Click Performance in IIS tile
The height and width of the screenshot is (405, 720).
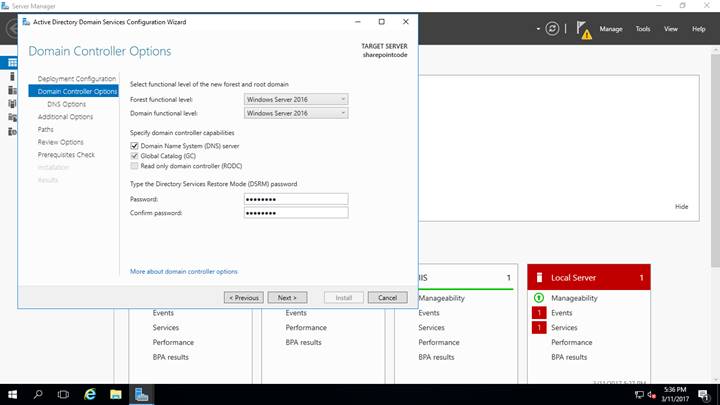pyautogui.click(x=439, y=342)
